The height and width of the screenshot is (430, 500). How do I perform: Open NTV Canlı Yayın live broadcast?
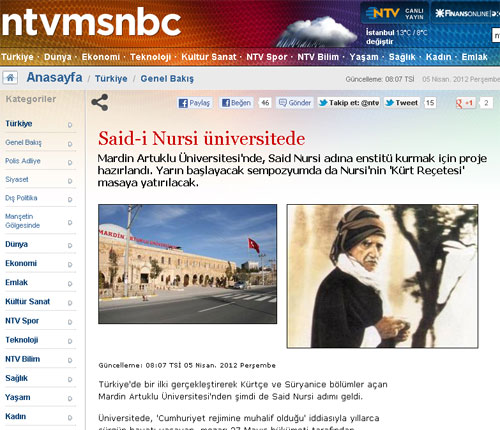pos(395,14)
